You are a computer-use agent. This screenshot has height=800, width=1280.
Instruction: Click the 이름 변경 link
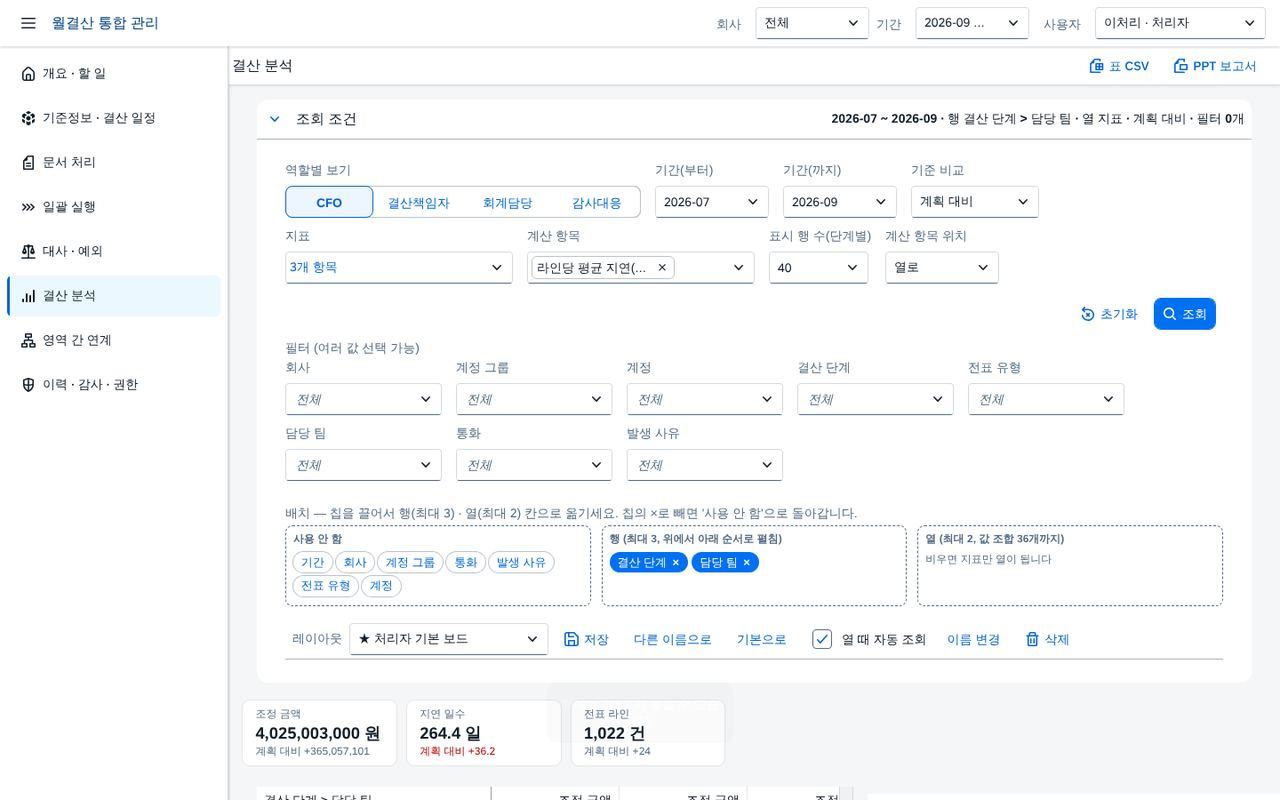pos(974,639)
